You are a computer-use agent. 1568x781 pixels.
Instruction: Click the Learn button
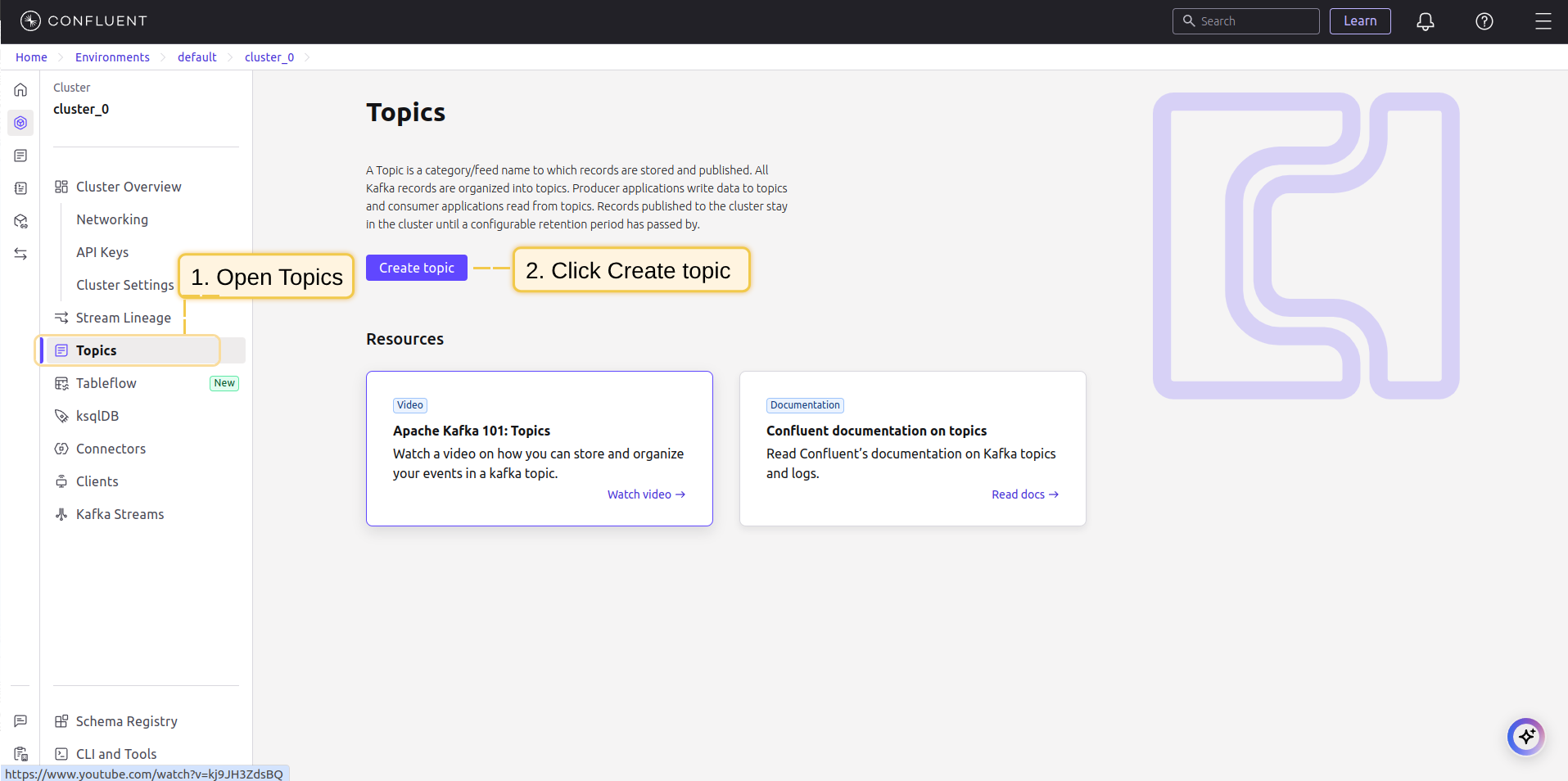tap(1360, 21)
